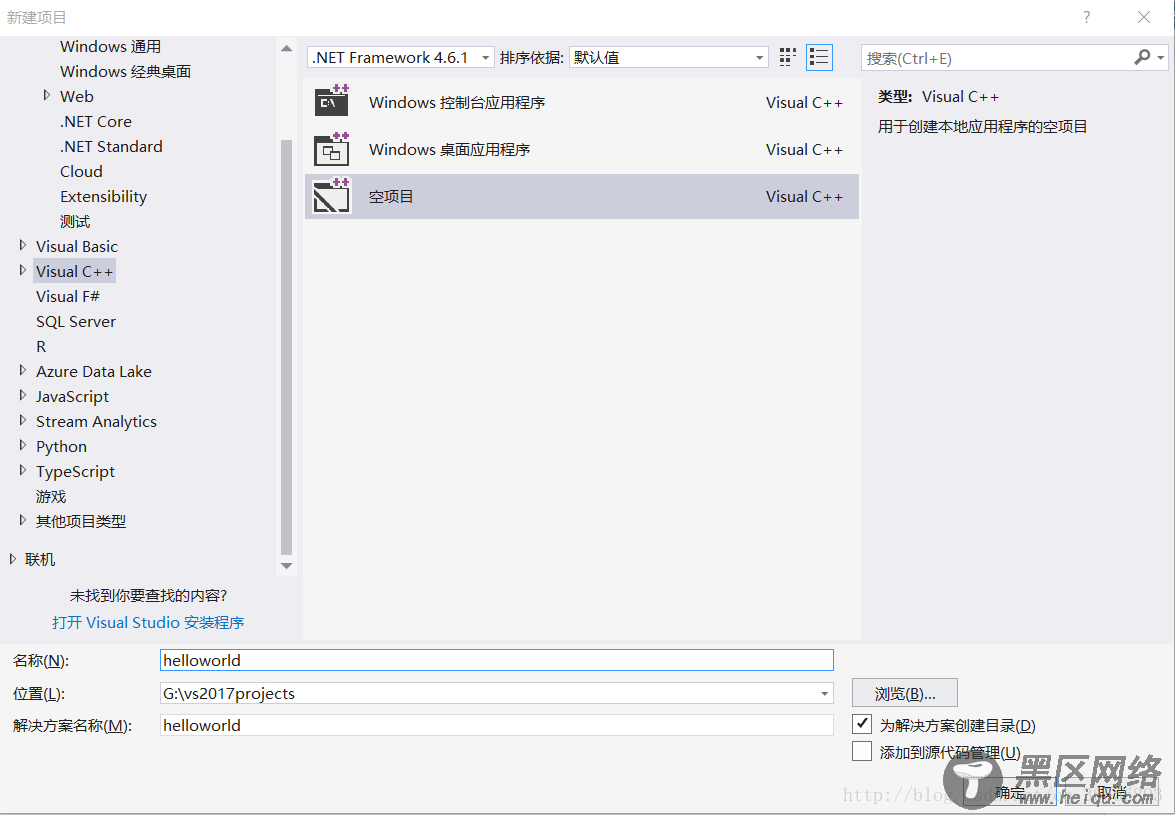Viewport: 1175px width, 815px height.
Task: Click the search magnifier icon
Action: pos(1142,57)
